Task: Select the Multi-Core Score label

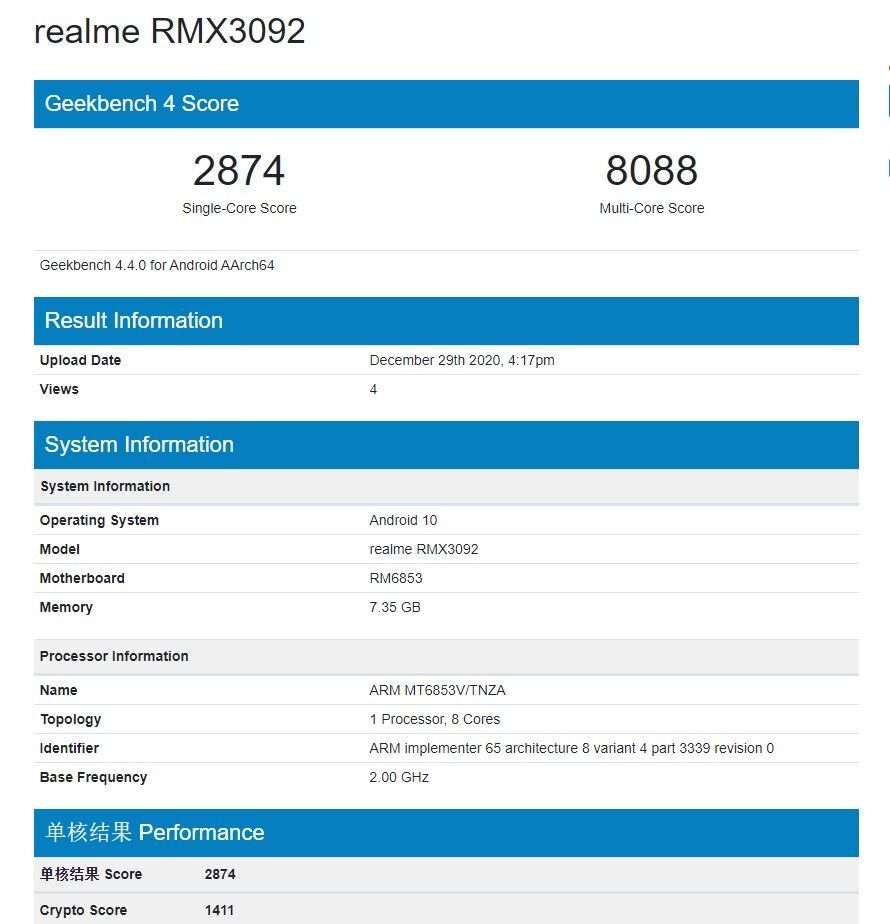Action: 652,208
